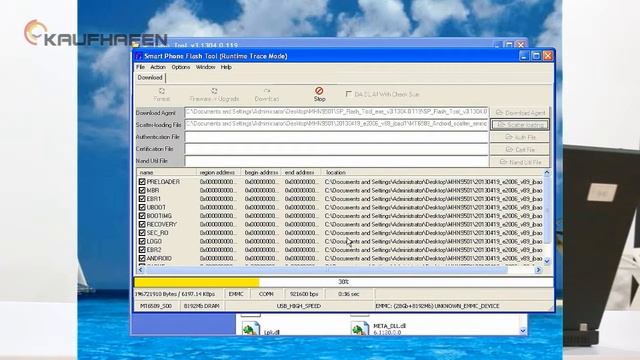
Task: Click horizontal scroll left arrow in partition list
Action: pos(140,270)
